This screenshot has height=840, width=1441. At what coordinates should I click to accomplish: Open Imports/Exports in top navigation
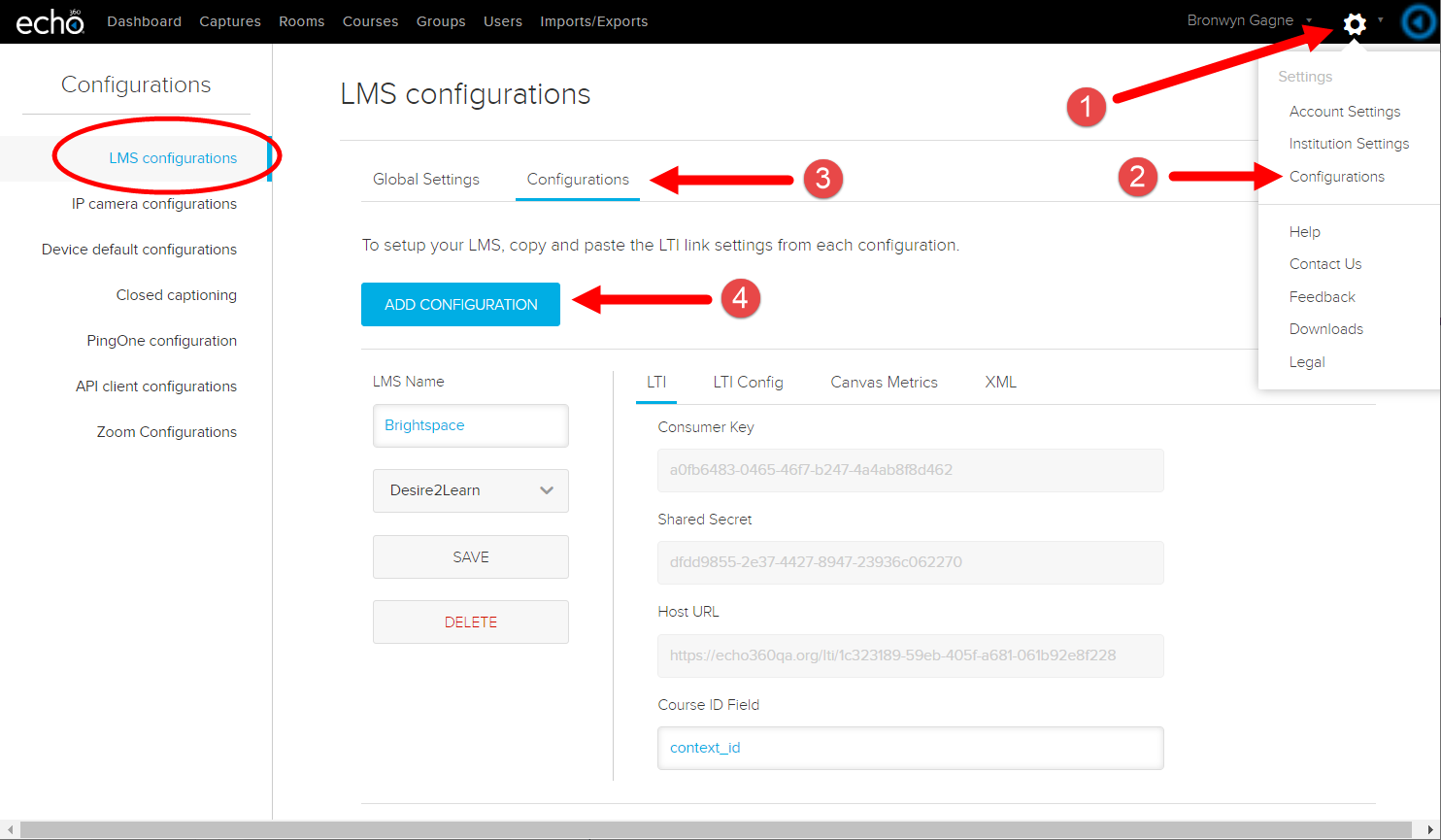[x=594, y=21]
